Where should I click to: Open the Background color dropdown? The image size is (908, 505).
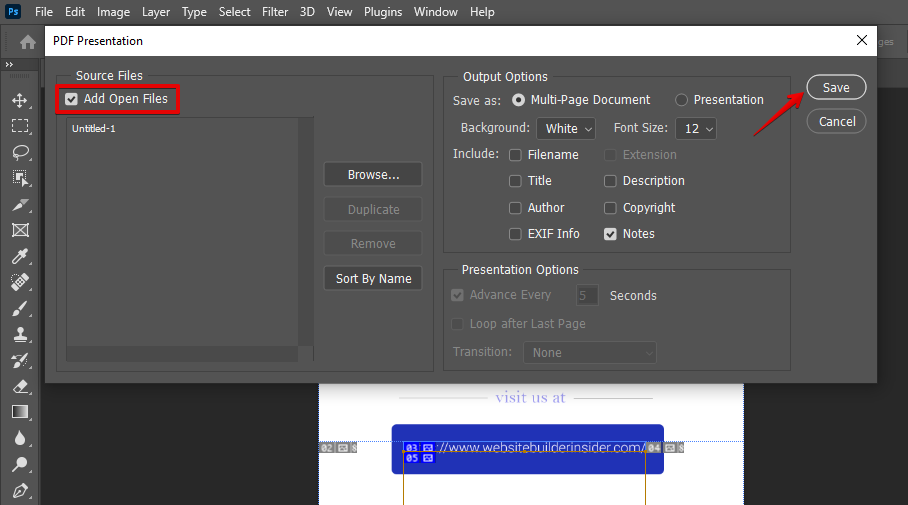click(567, 128)
